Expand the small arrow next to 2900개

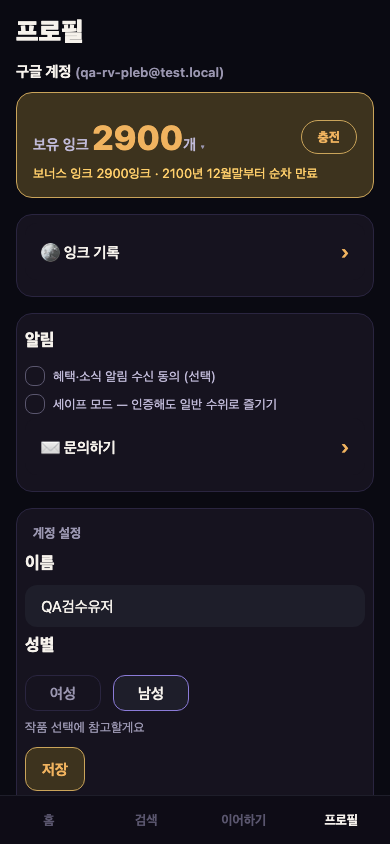click(202, 146)
